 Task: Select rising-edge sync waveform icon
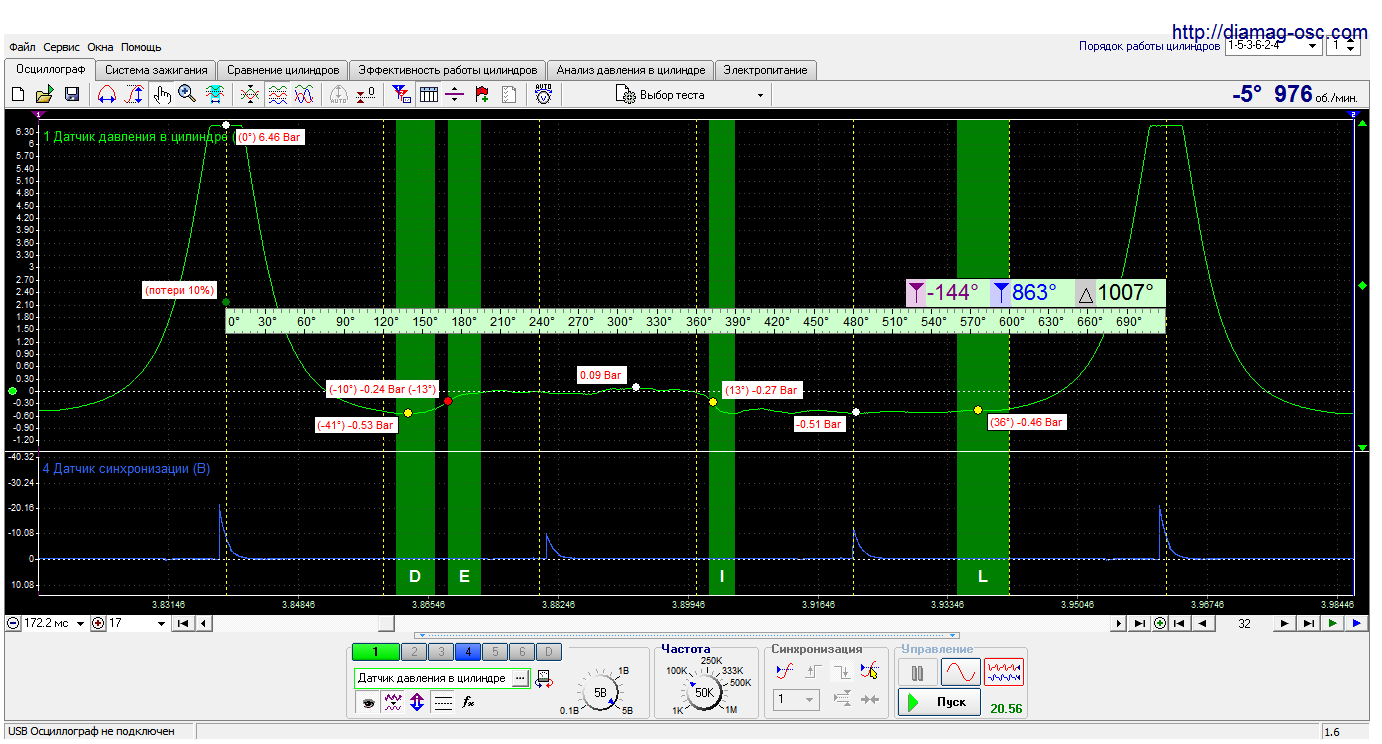point(785,672)
